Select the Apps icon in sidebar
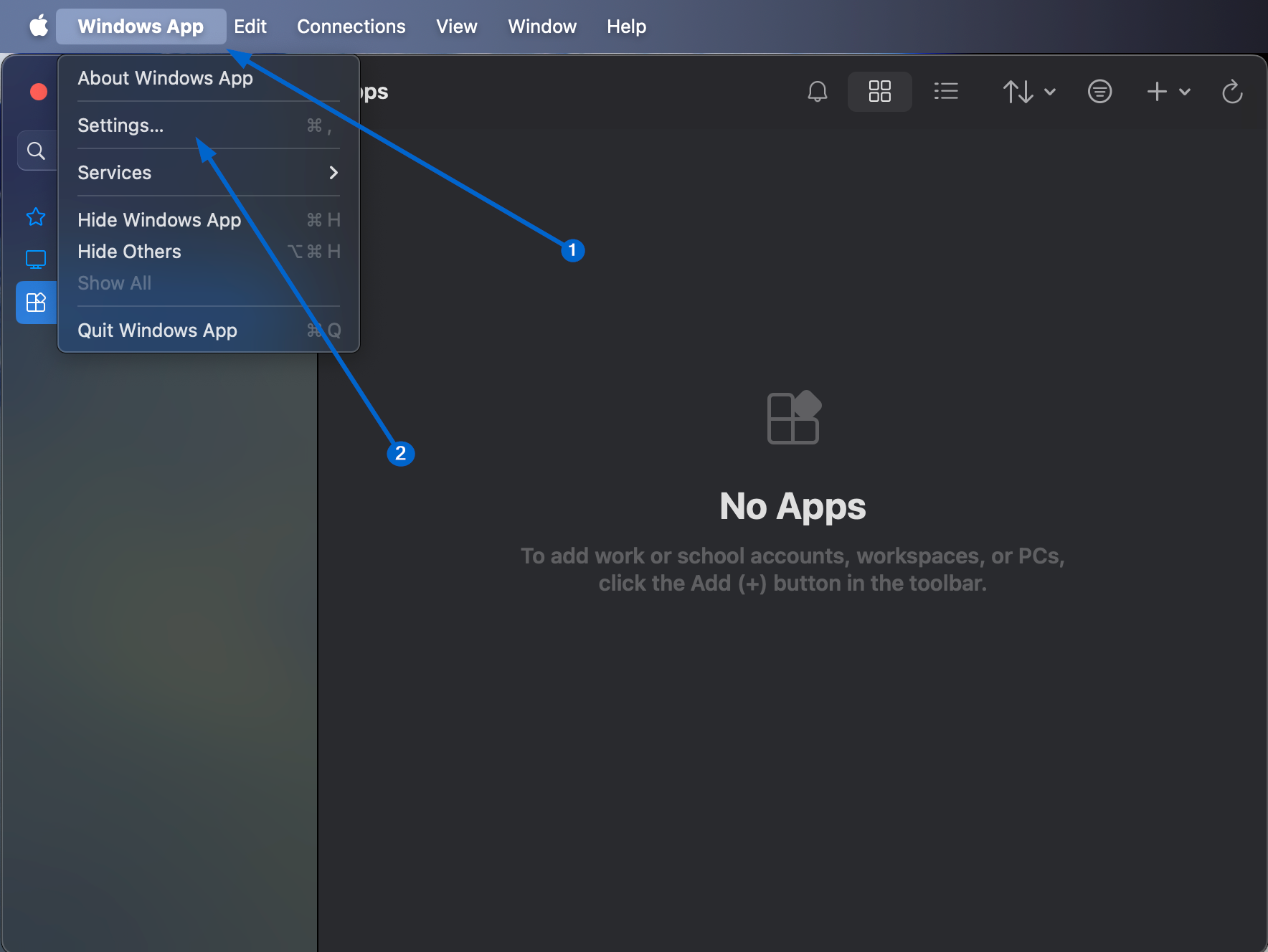Image resolution: width=1268 pixels, height=952 pixels. (x=36, y=303)
